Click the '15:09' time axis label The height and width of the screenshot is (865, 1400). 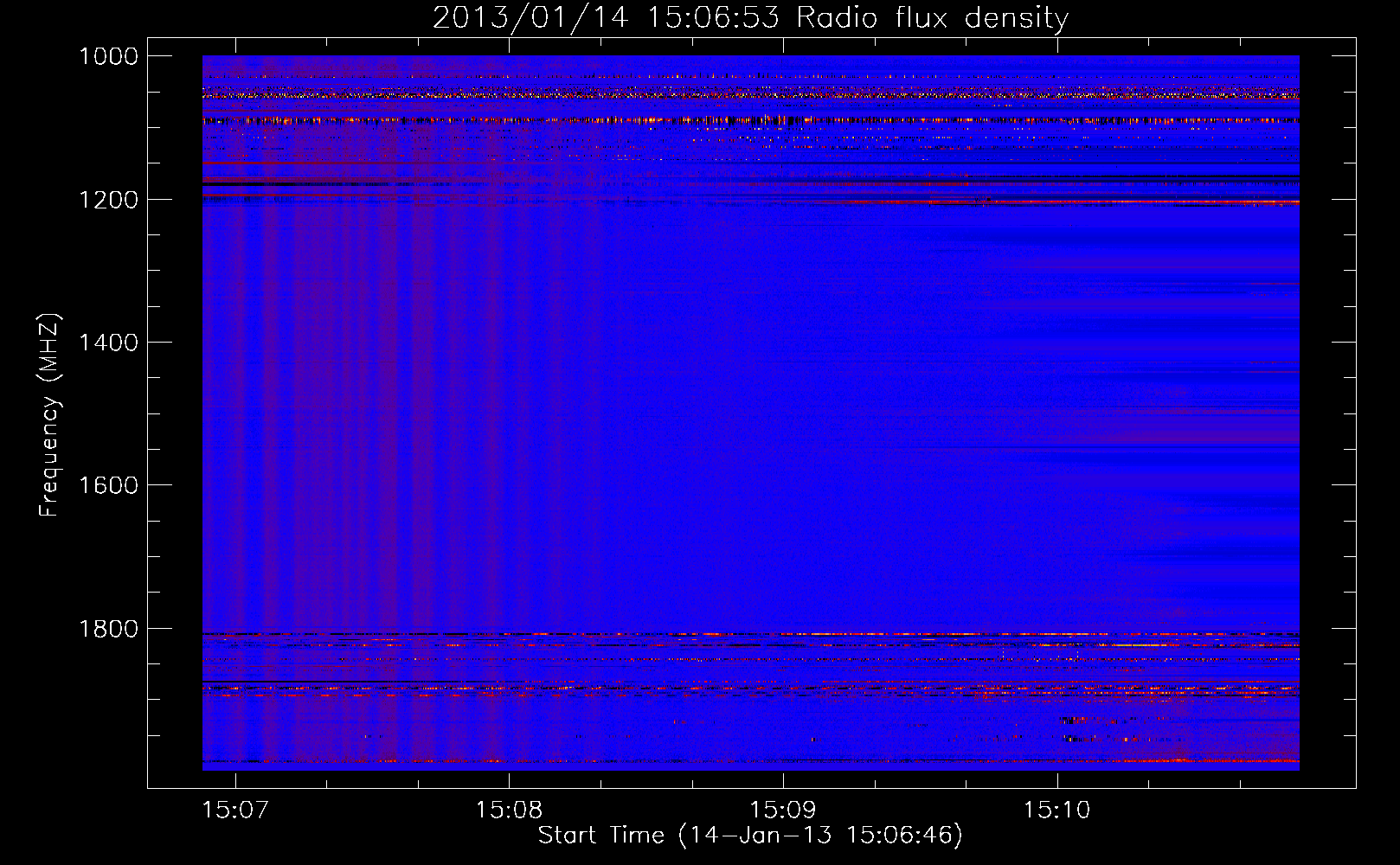[x=783, y=811]
